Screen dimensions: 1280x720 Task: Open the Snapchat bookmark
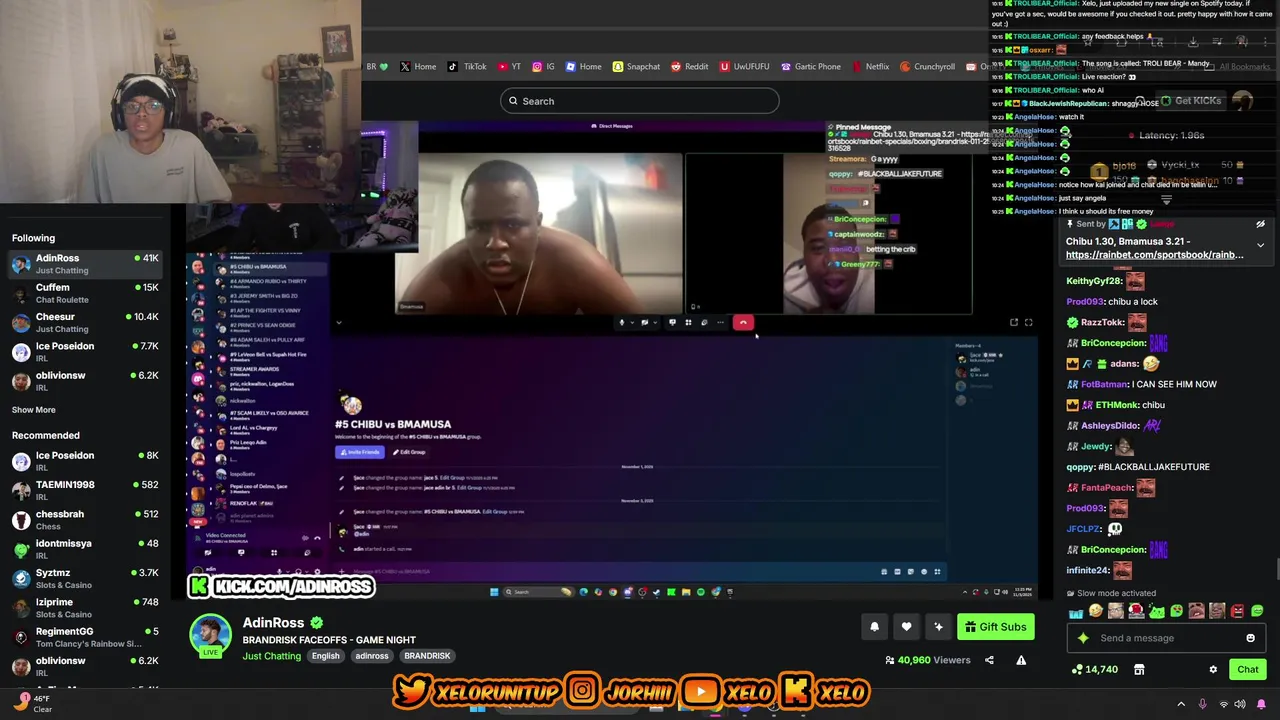pos(636,67)
